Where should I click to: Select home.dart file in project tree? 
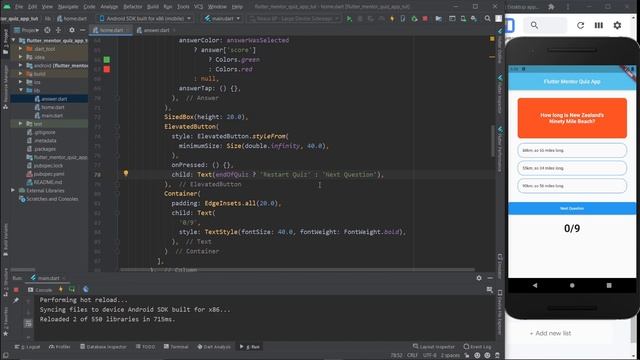[x=49, y=107]
